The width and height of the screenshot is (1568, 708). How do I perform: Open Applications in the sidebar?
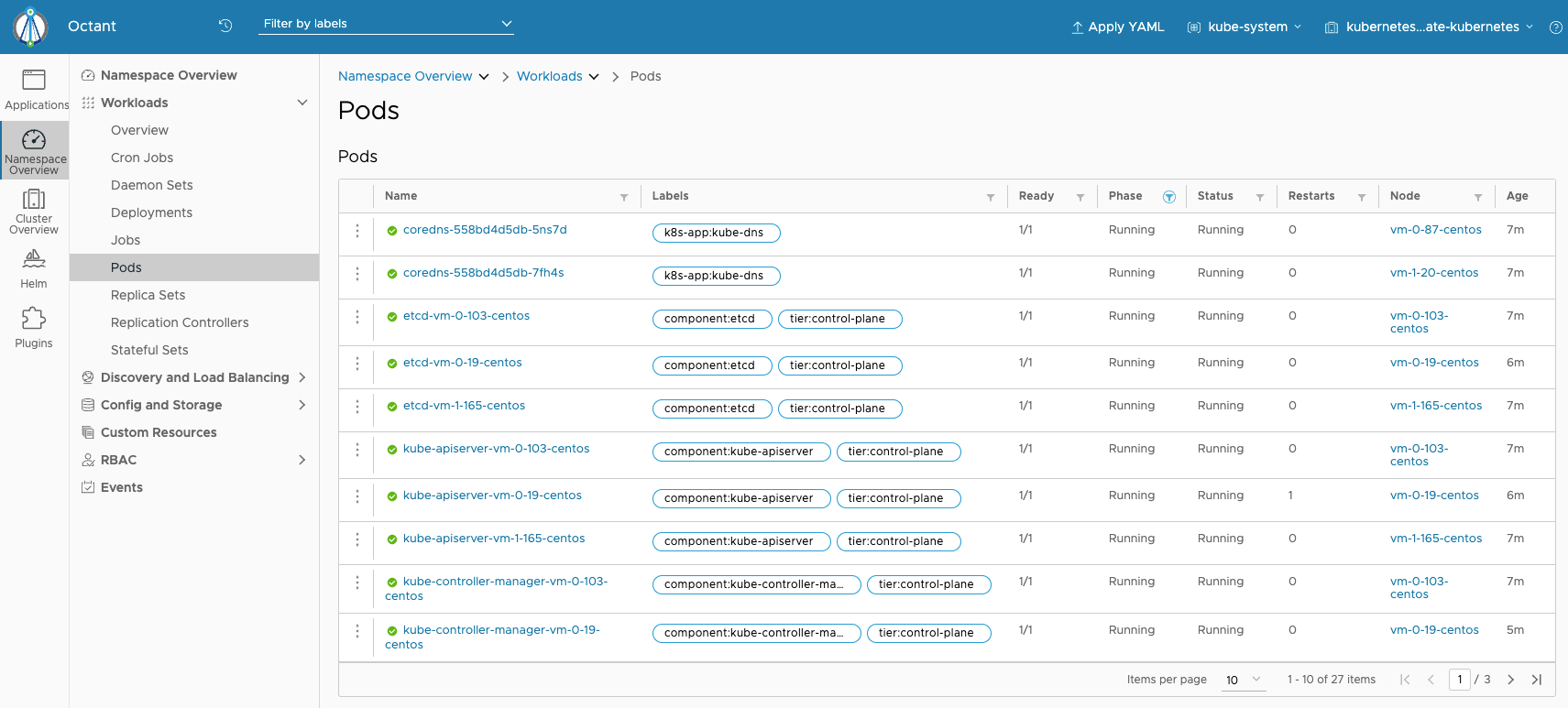[x=34, y=90]
